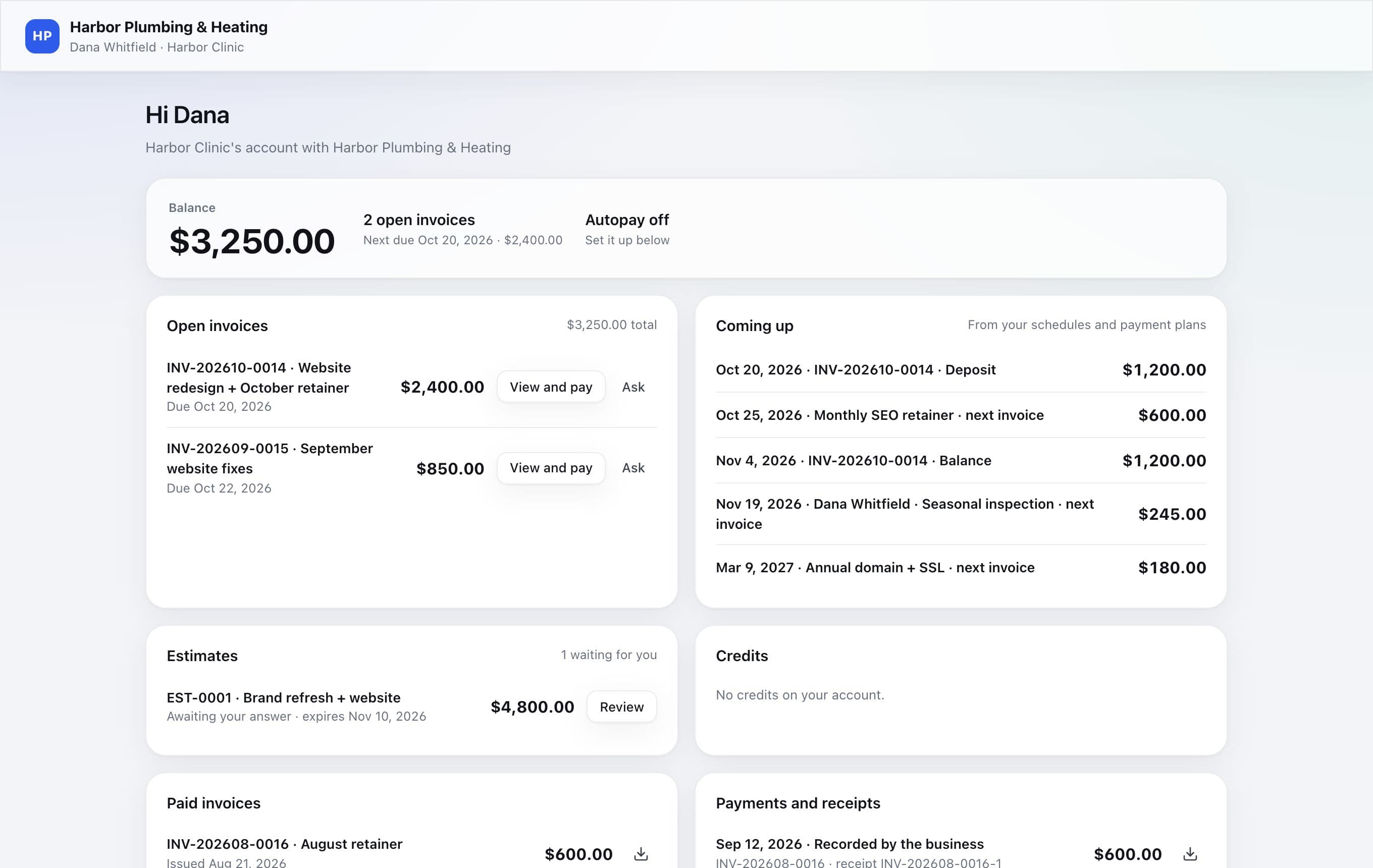This screenshot has height=868, width=1373.
Task: Click the 'Paid invoices' card heading
Action: [x=214, y=803]
